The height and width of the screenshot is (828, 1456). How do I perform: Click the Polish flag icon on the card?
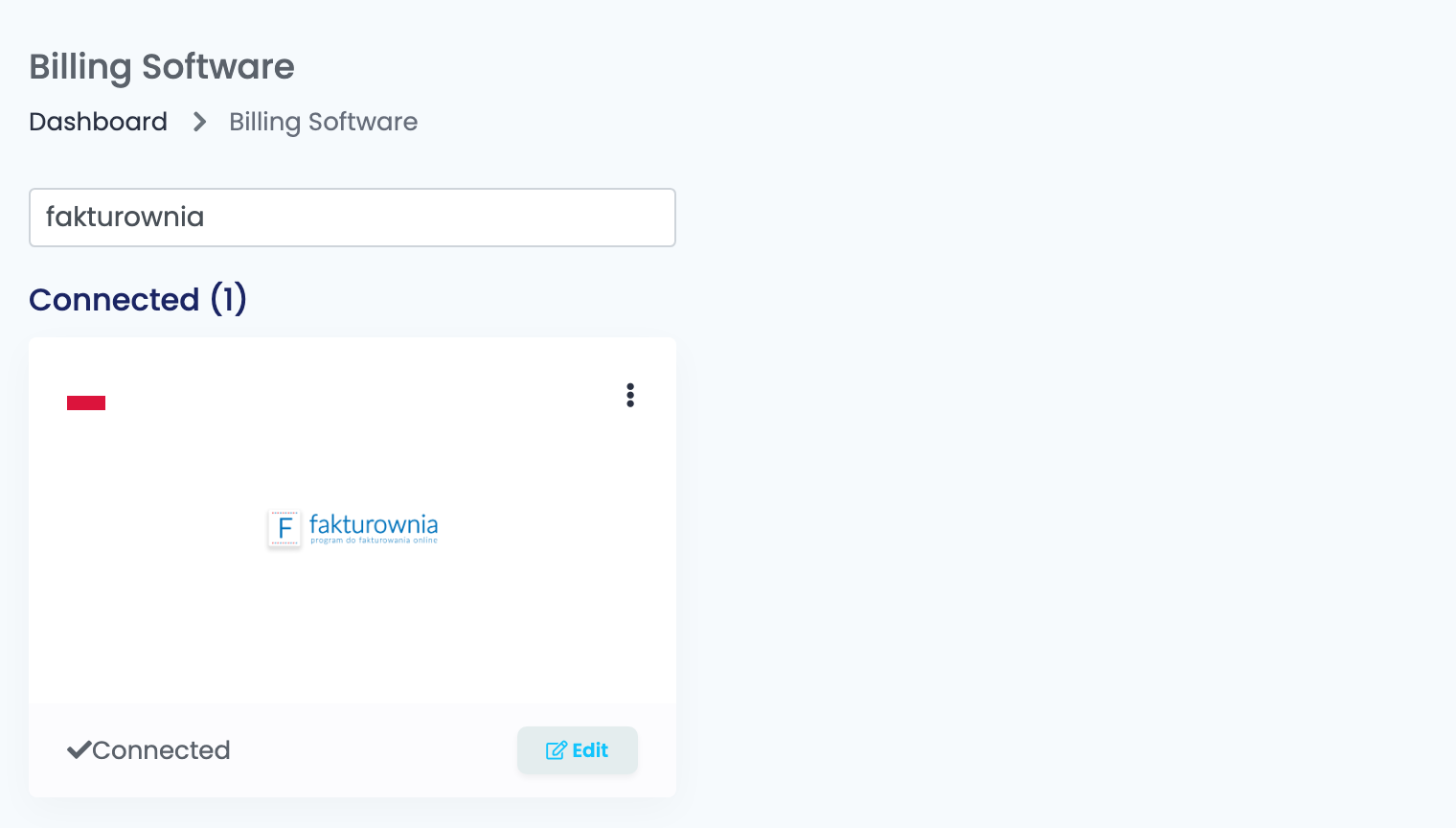click(86, 397)
